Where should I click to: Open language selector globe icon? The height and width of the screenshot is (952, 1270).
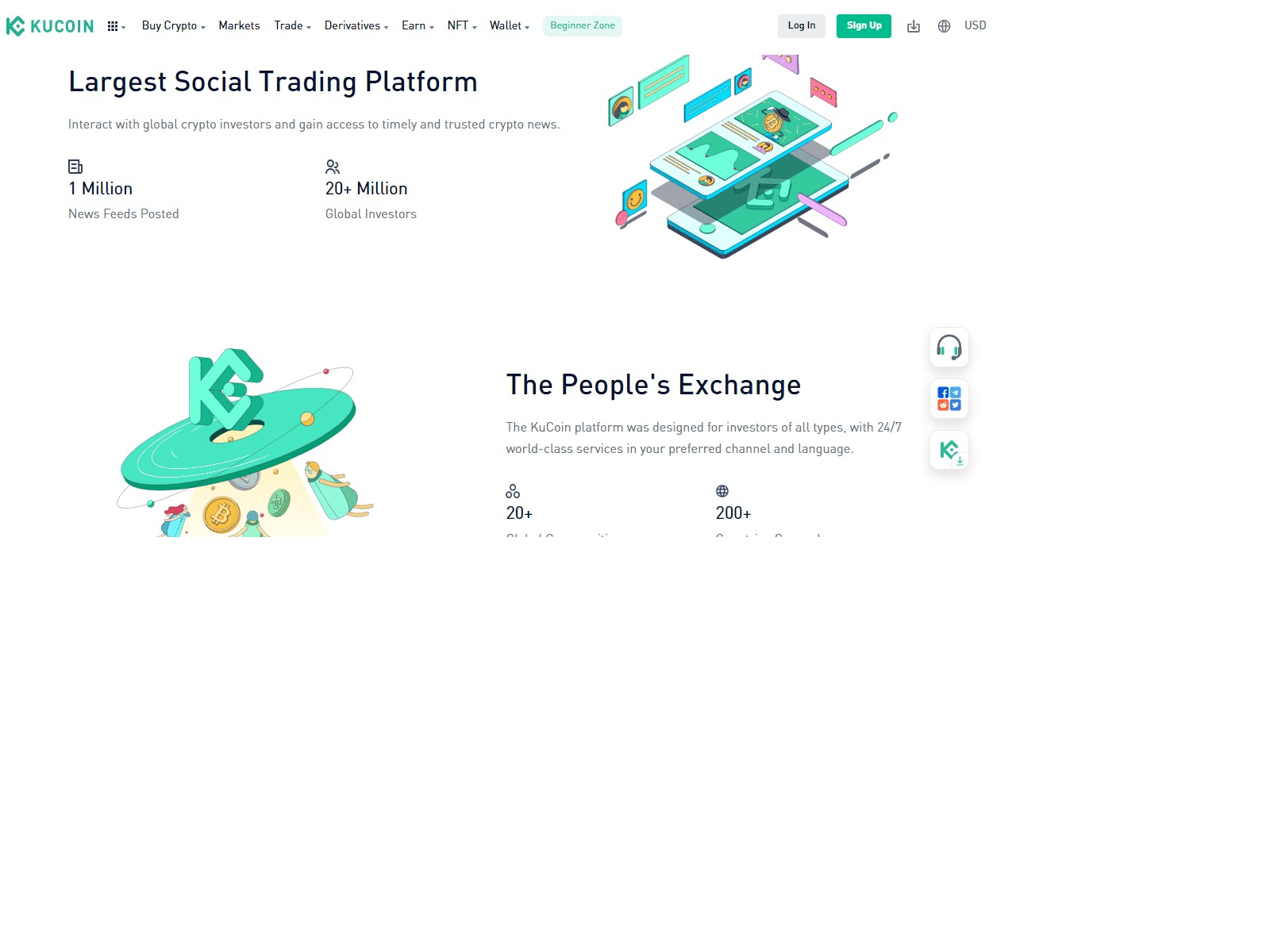pyautogui.click(x=944, y=26)
